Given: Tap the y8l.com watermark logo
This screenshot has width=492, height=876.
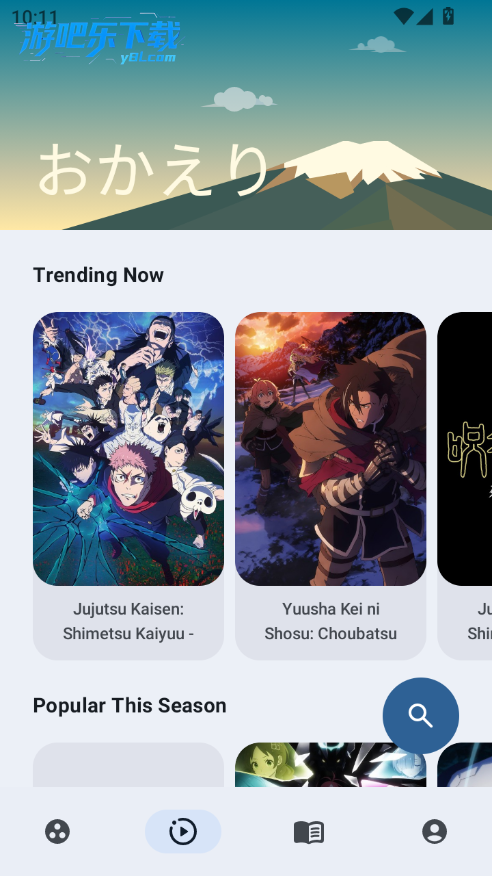Looking at the screenshot, I should pyautogui.click(x=99, y=41).
